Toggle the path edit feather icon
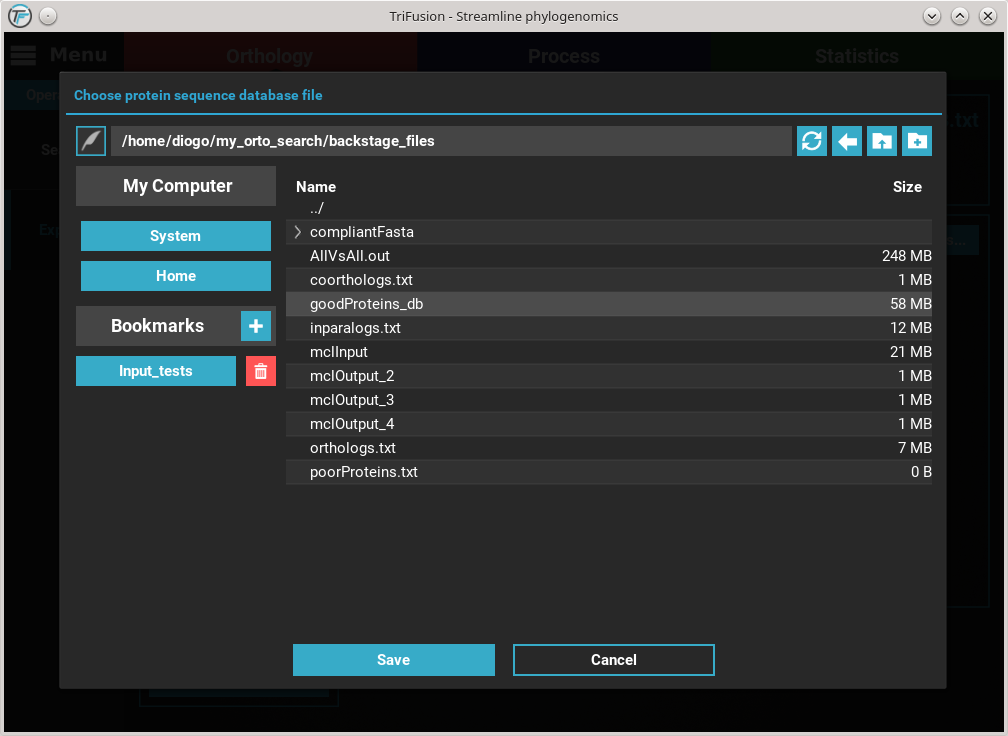 click(91, 141)
